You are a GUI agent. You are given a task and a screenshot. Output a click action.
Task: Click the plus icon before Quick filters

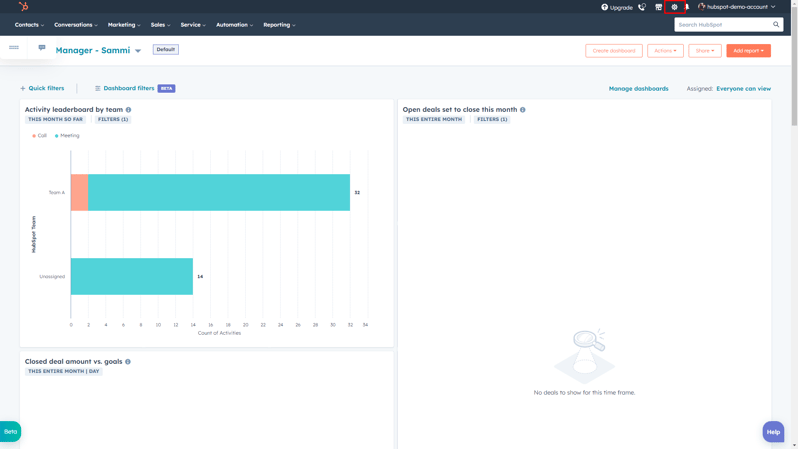[22, 88]
